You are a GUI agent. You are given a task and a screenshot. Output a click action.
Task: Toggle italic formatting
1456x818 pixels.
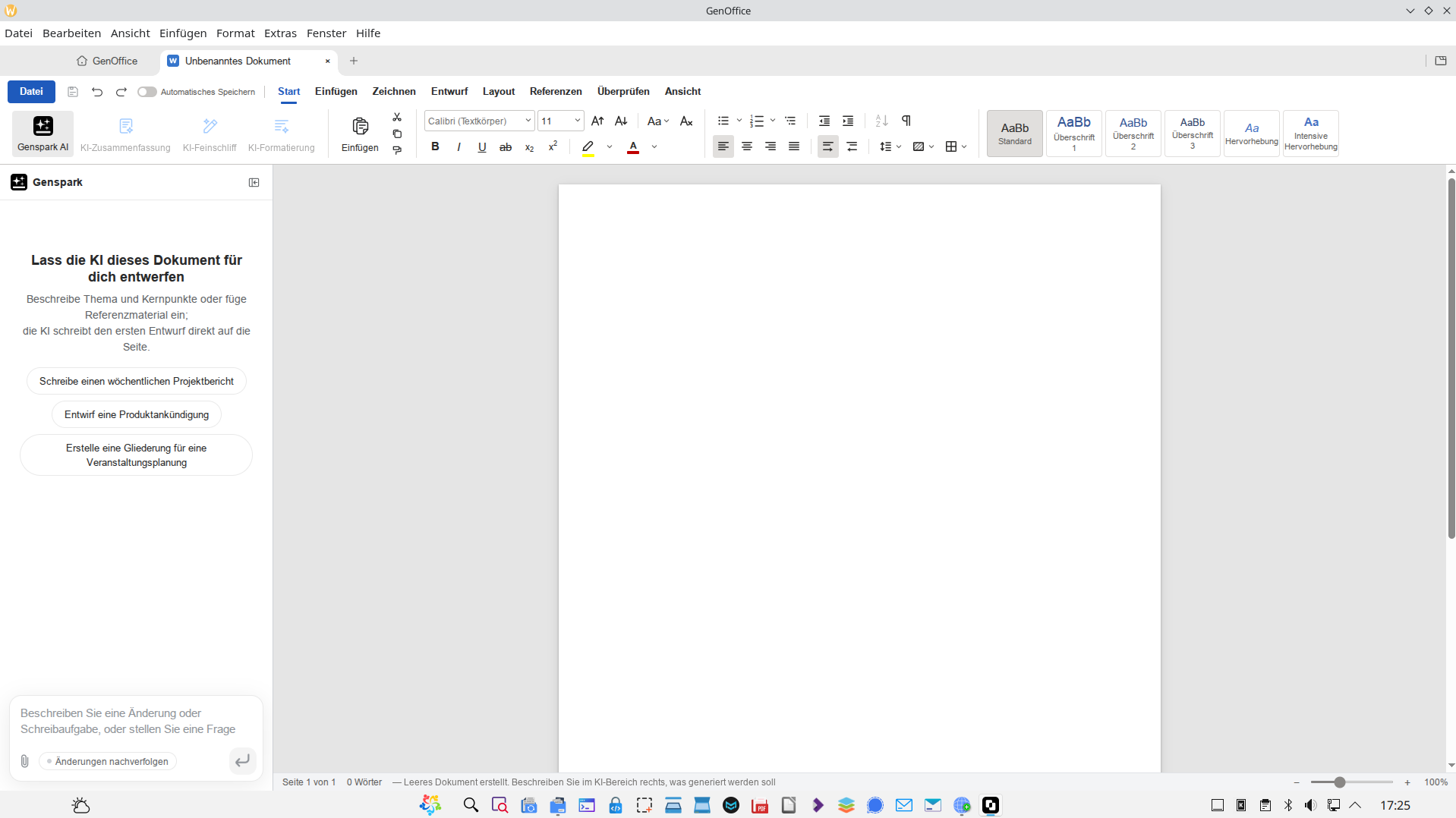tap(459, 146)
